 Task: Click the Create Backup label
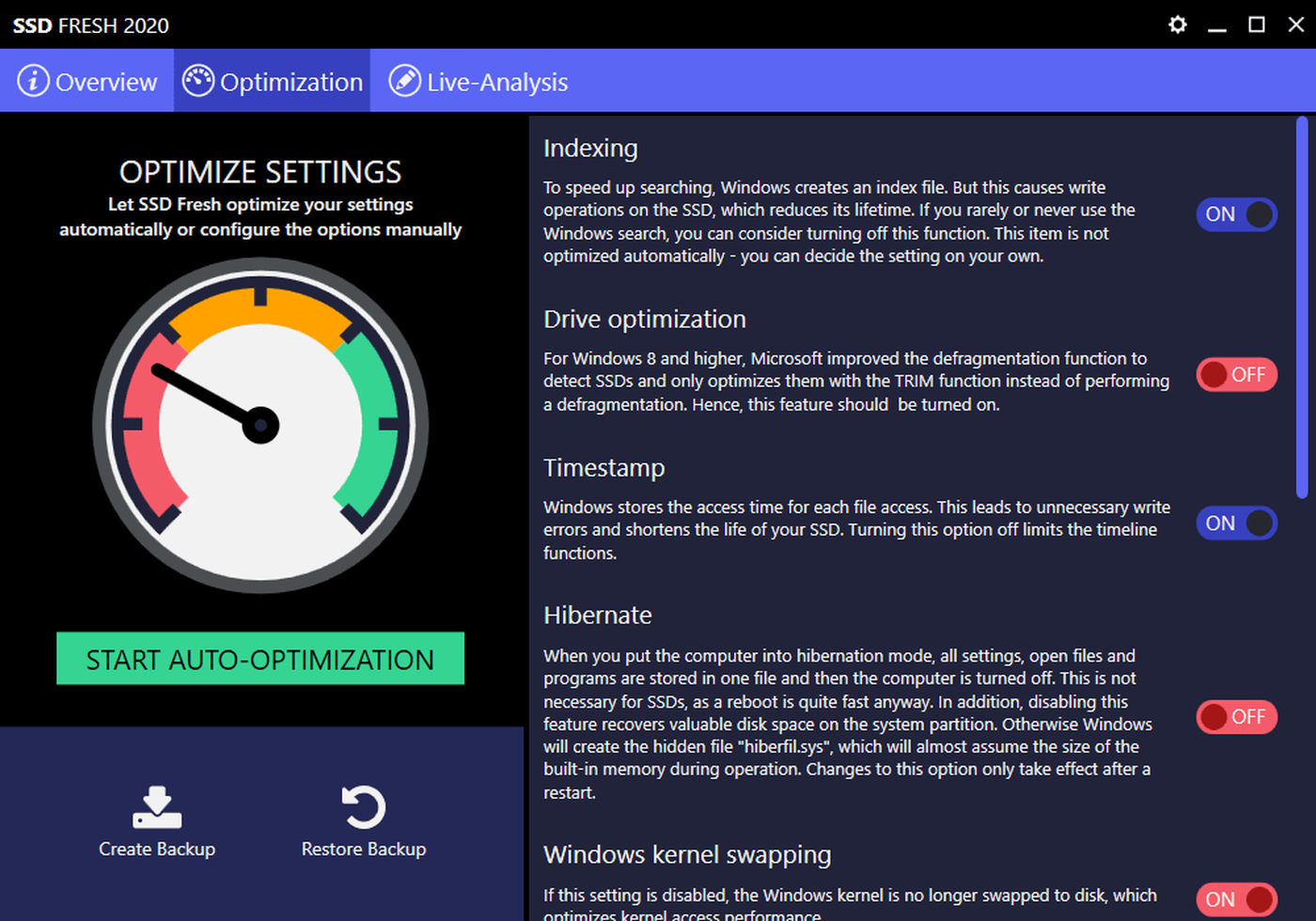point(157,850)
